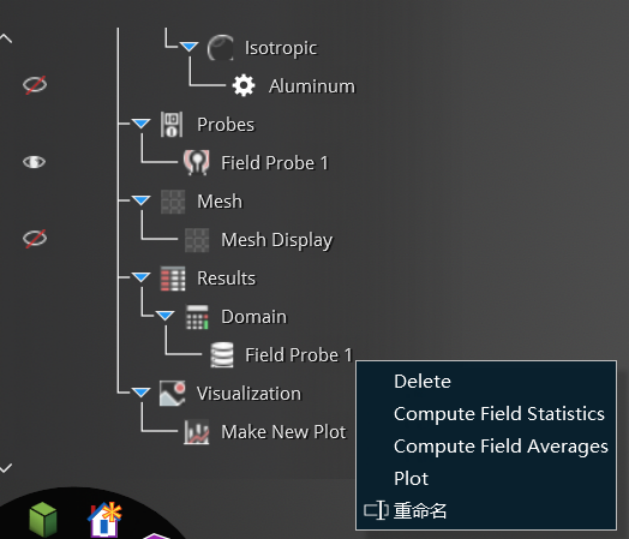Click the Results table icon

(x=172, y=278)
